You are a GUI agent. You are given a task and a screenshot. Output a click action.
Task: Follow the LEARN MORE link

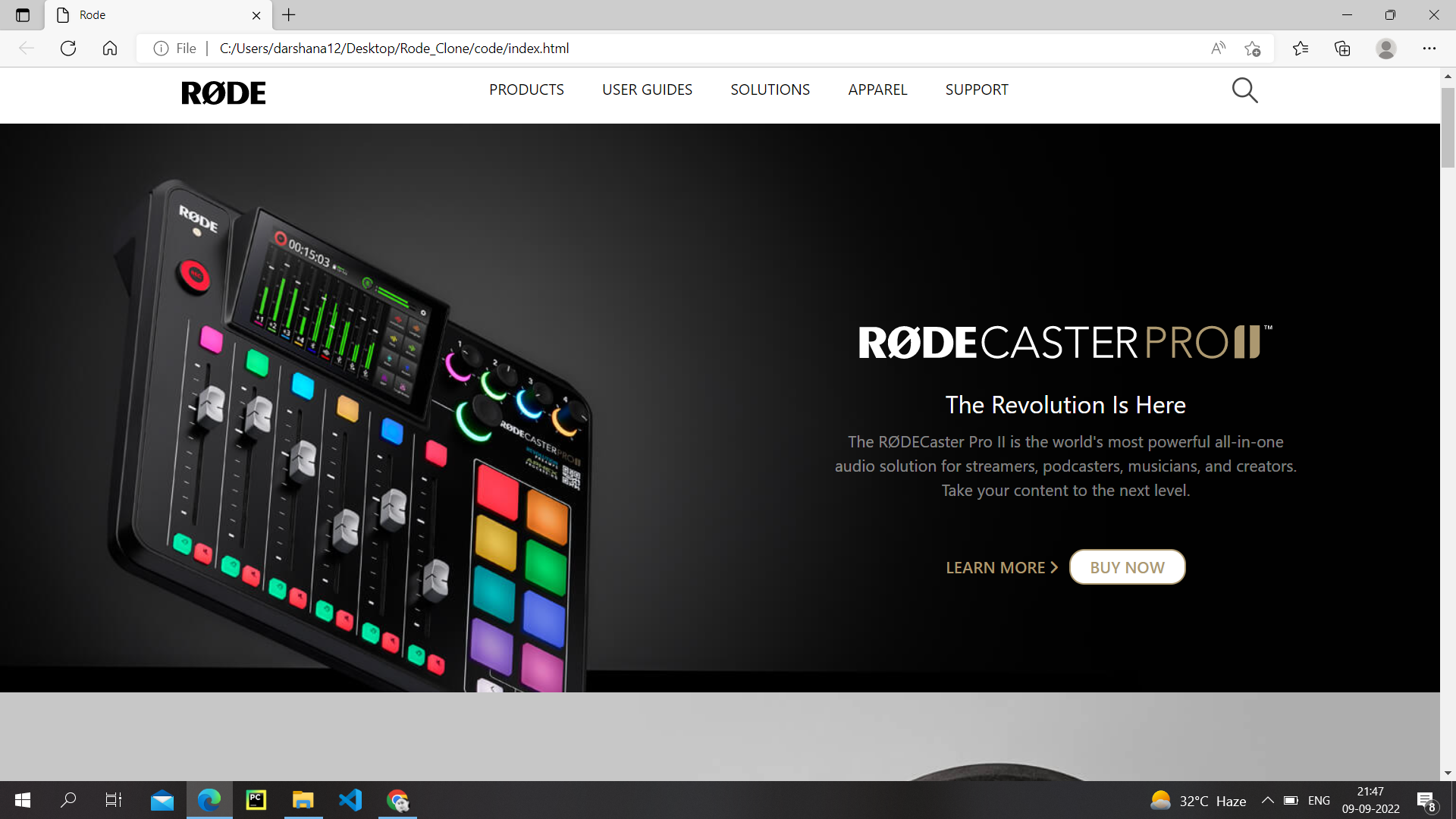(1001, 567)
